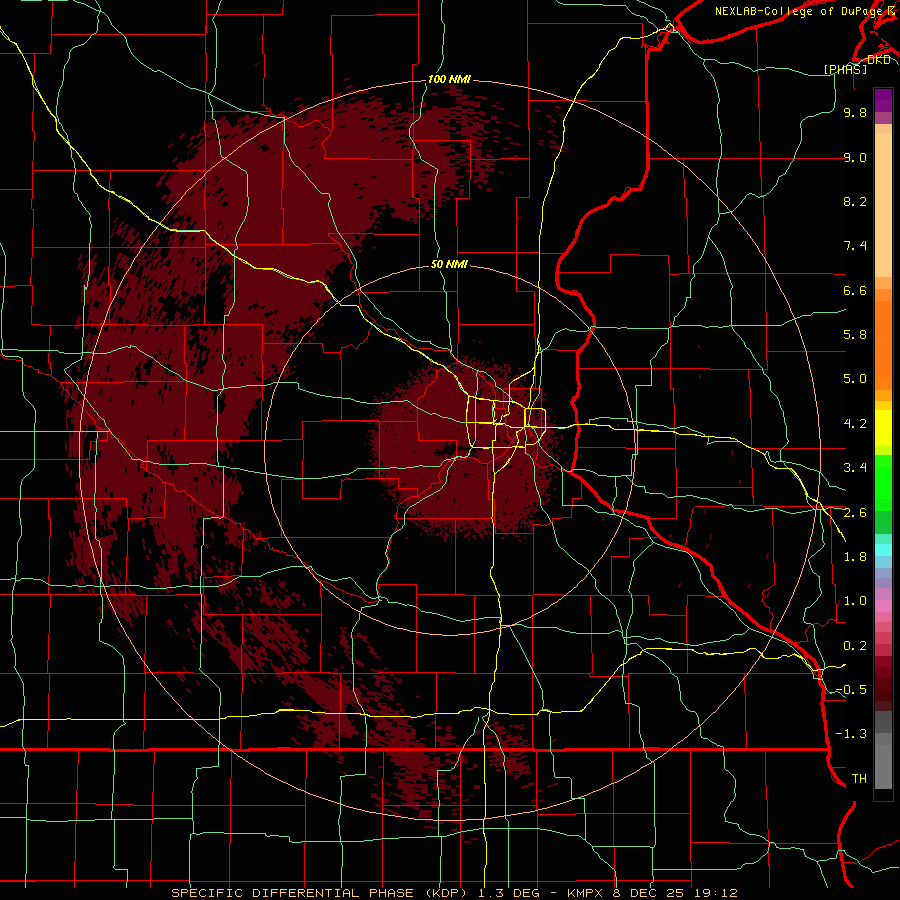The height and width of the screenshot is (900, 900).
Task: Click the cyan swatch on the color scale
Action: pyautogui.click(x=883, y=550)
